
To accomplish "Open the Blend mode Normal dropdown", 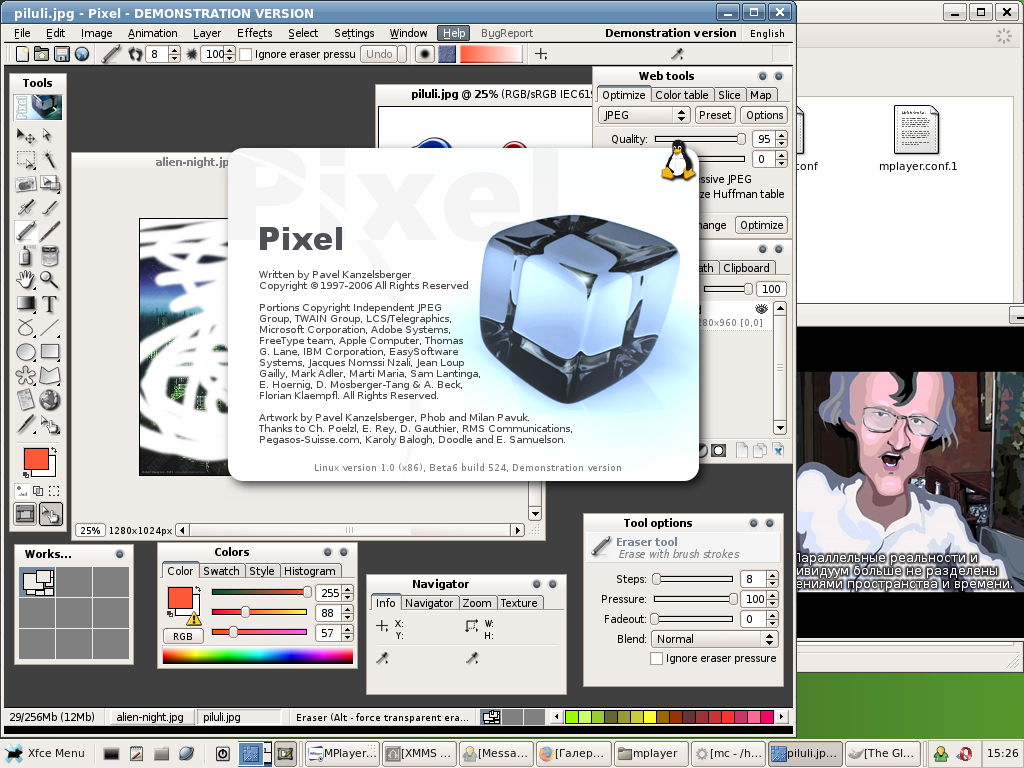I will click(714, 639).
